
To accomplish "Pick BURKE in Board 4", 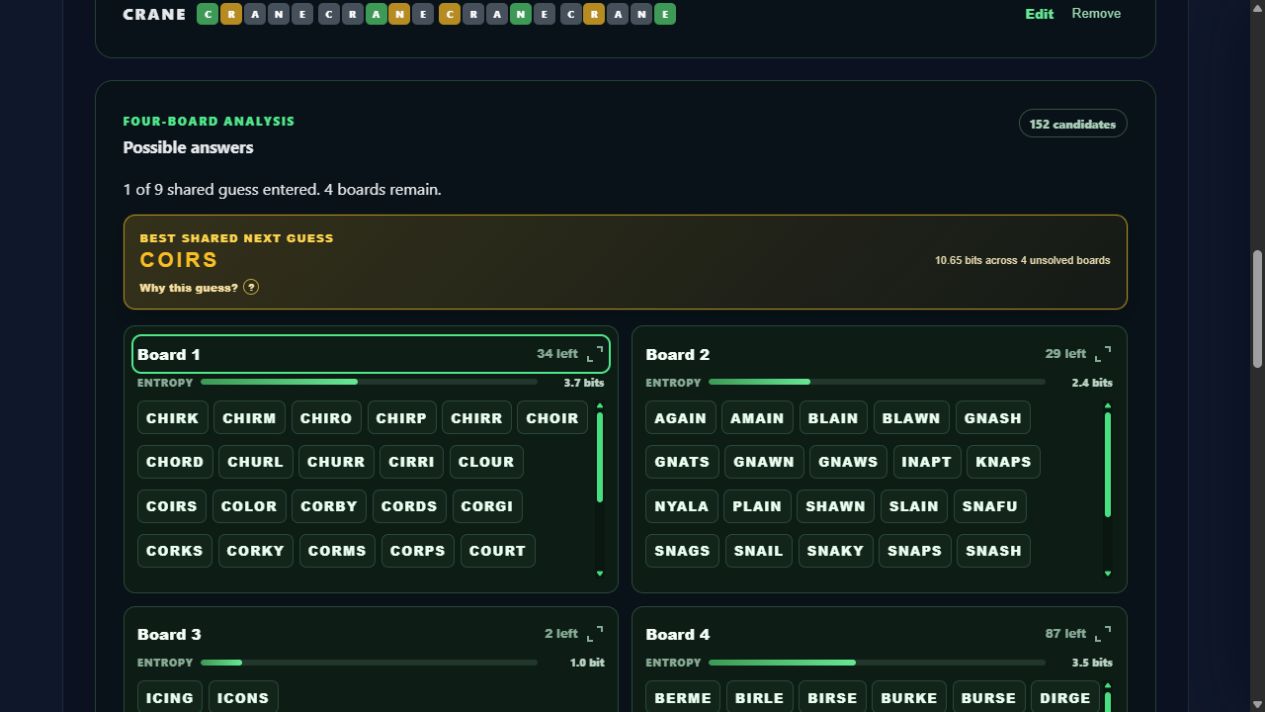I will click(908, 698).
